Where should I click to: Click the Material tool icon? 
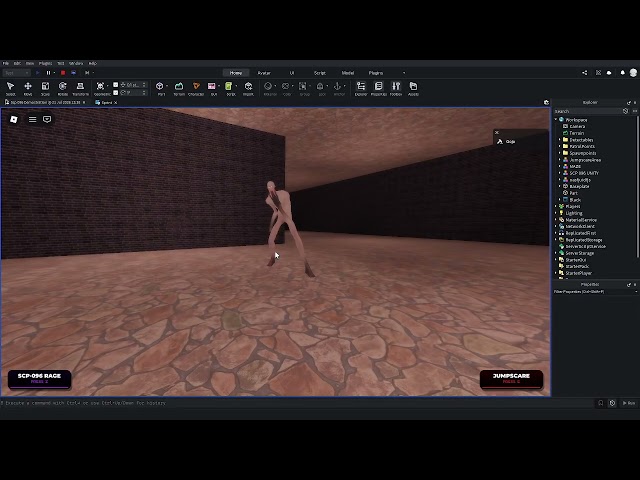point(268,86)
